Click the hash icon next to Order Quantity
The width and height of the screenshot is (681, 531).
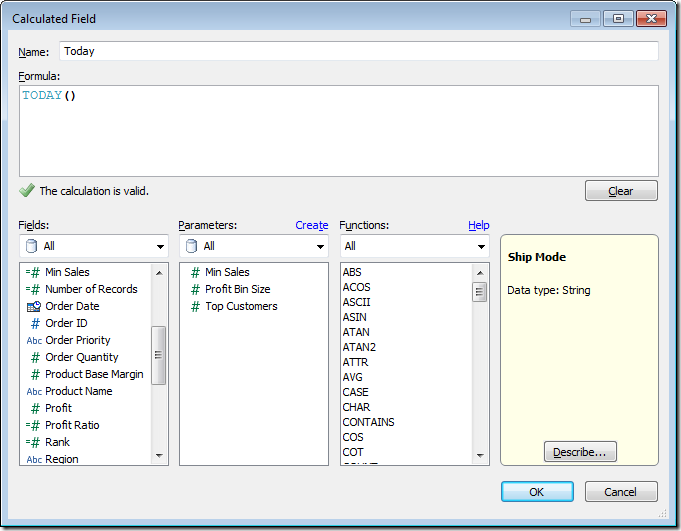click(35, 357)
